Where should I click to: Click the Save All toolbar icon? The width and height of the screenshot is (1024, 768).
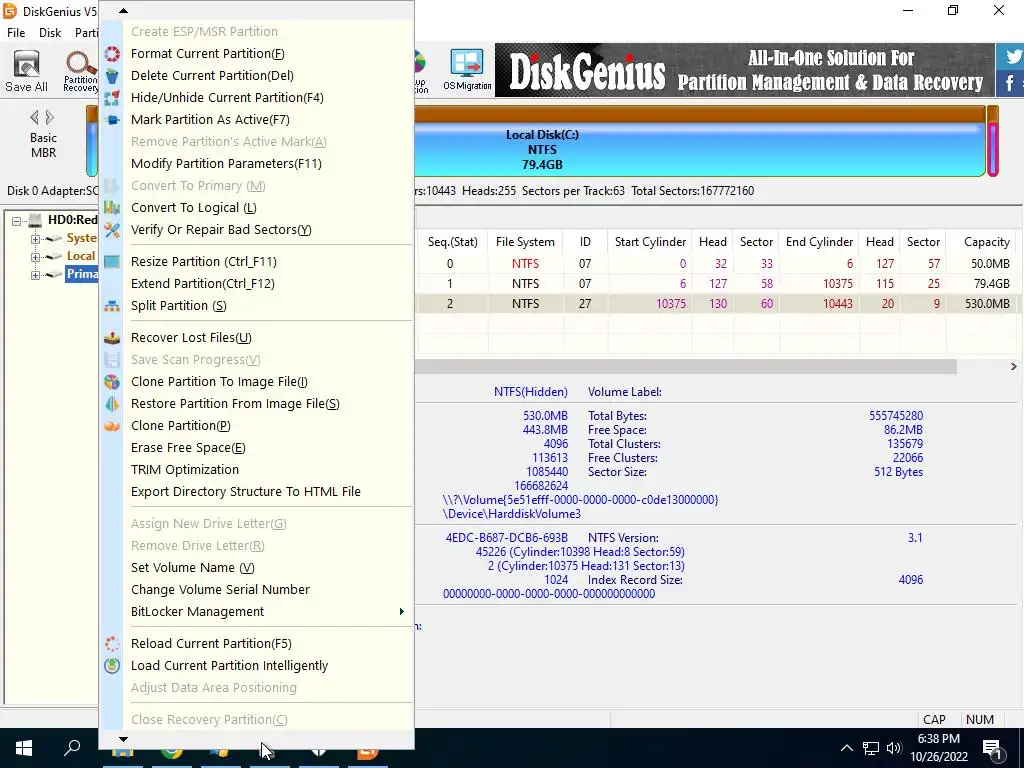point(26,71)
